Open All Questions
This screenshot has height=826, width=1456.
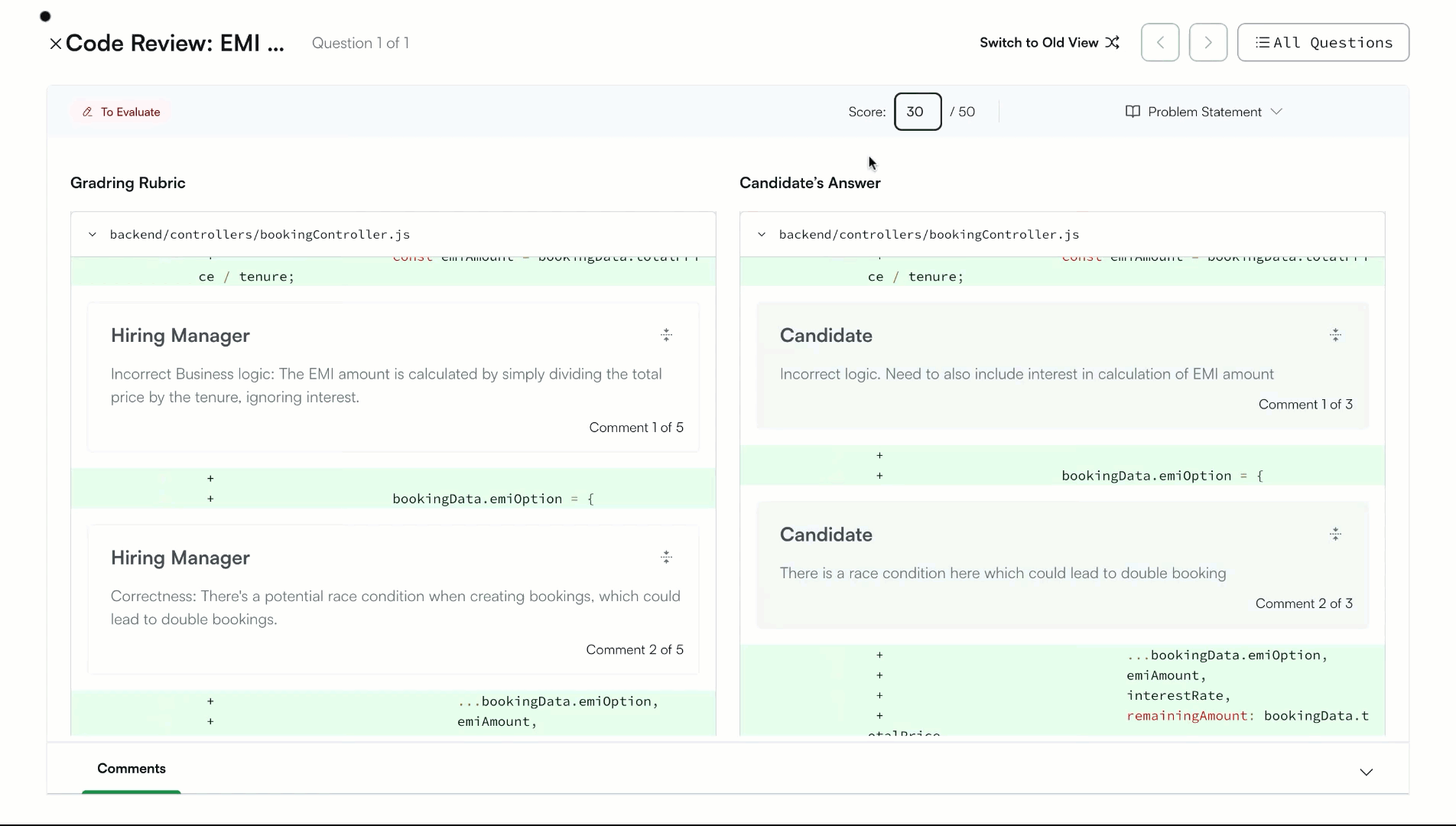coord(1323,43)
